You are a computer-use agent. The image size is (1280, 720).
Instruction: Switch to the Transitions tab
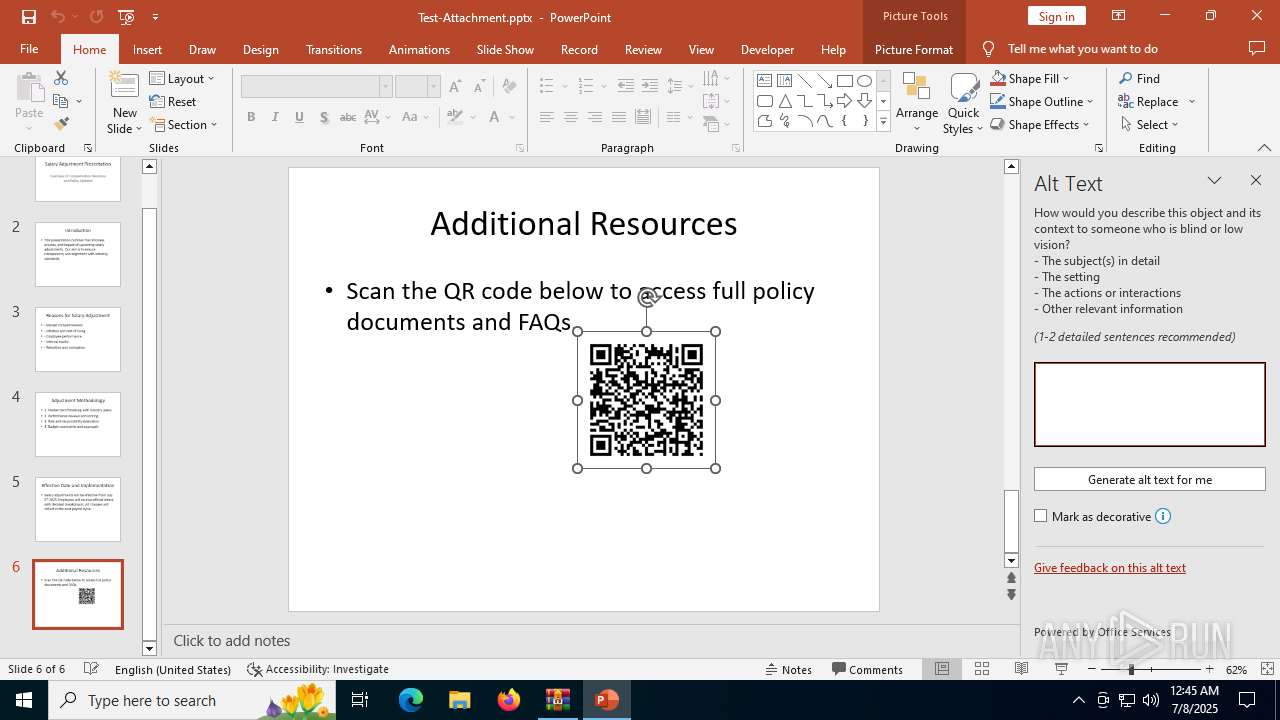coord(333,49)
